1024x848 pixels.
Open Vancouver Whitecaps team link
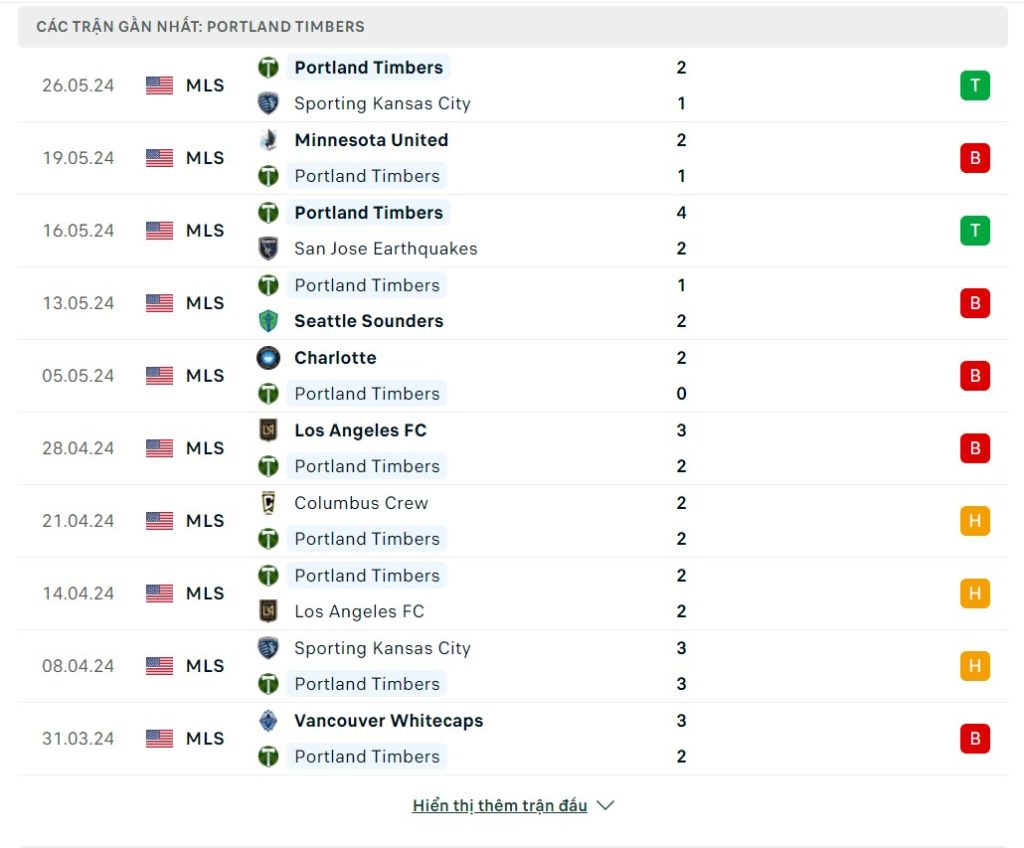coord(388,721)
